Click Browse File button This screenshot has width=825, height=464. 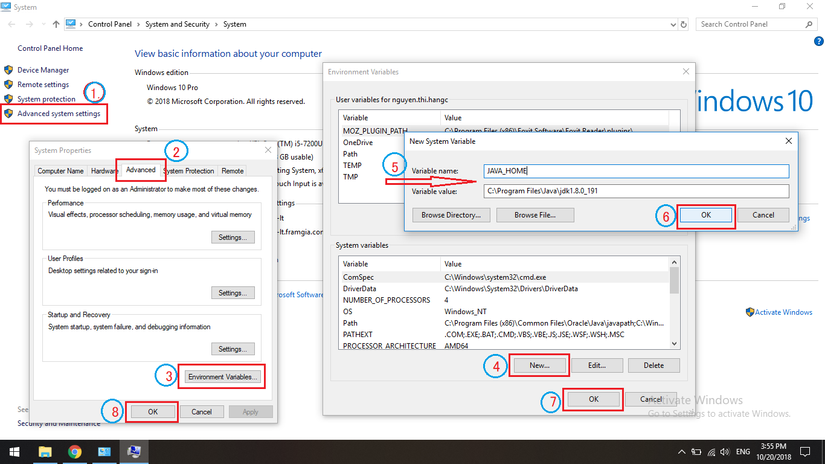(535, 215)
